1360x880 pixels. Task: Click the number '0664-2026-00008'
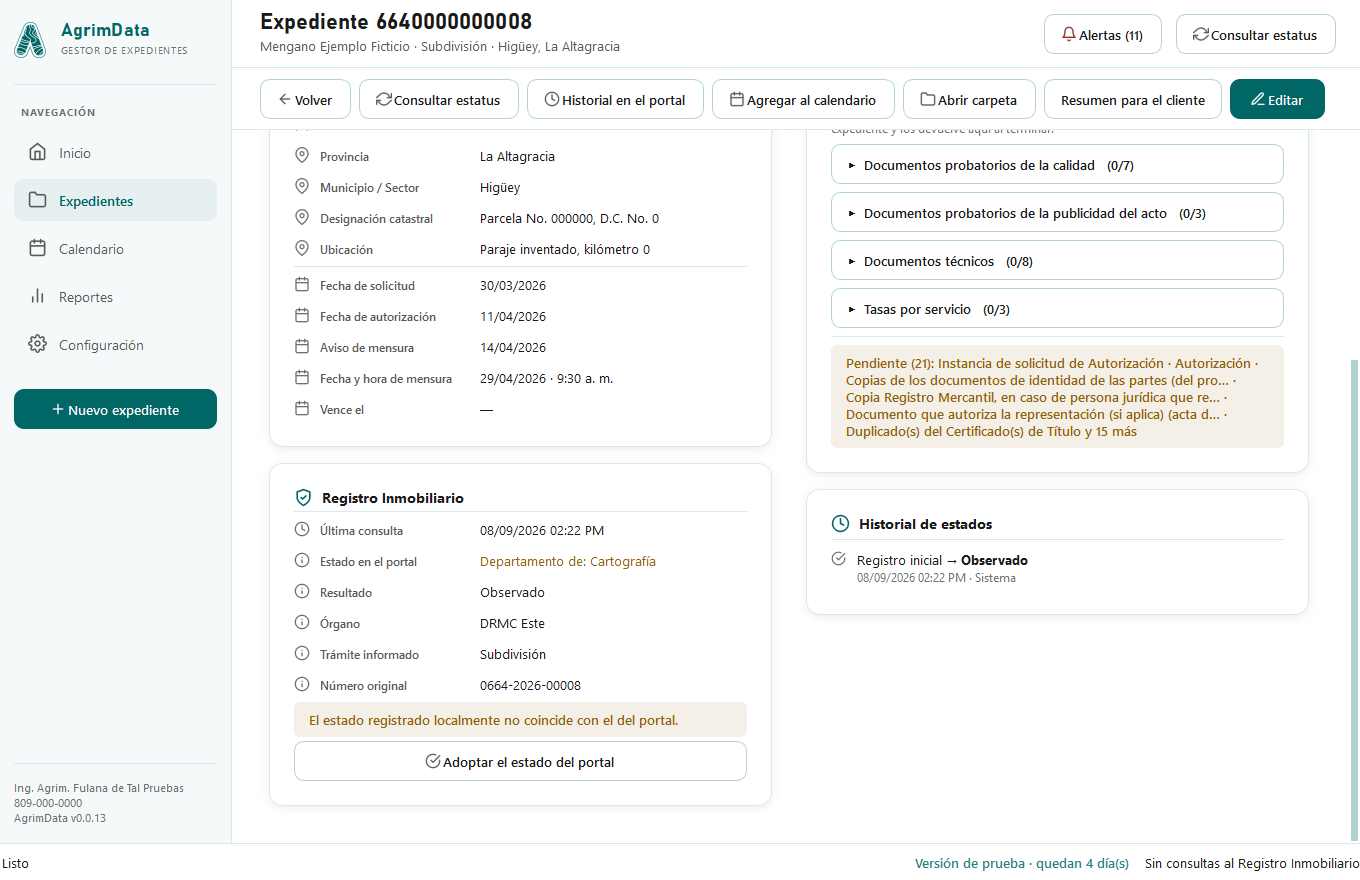[x=530, y=685]
